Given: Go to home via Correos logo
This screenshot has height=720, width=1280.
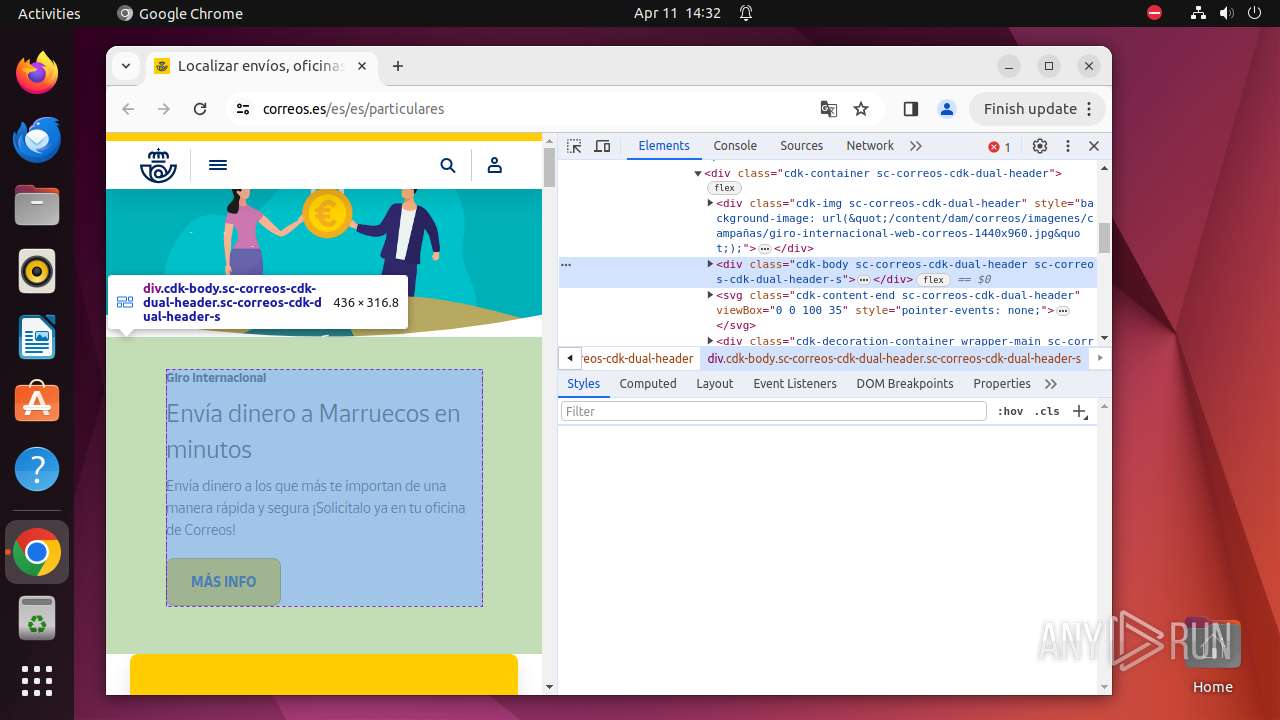Looking at the screenshot, I should click(158, 165).
